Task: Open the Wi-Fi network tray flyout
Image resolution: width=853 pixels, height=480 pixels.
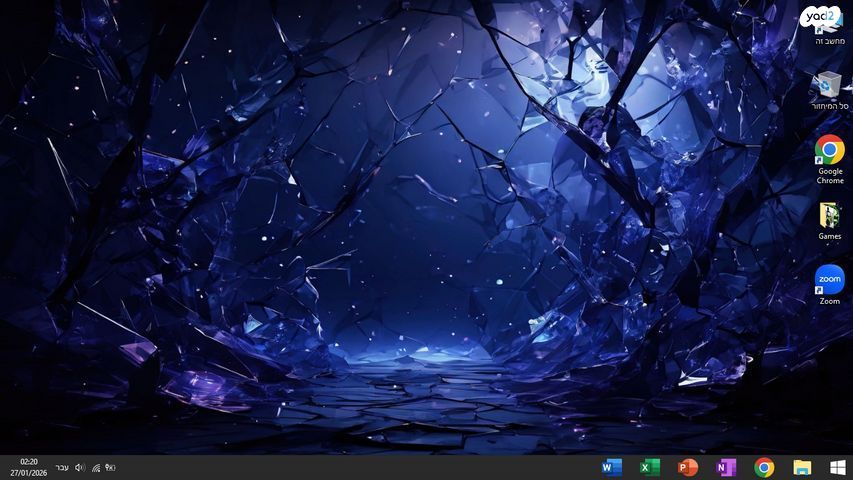Action: pos(96,467)
